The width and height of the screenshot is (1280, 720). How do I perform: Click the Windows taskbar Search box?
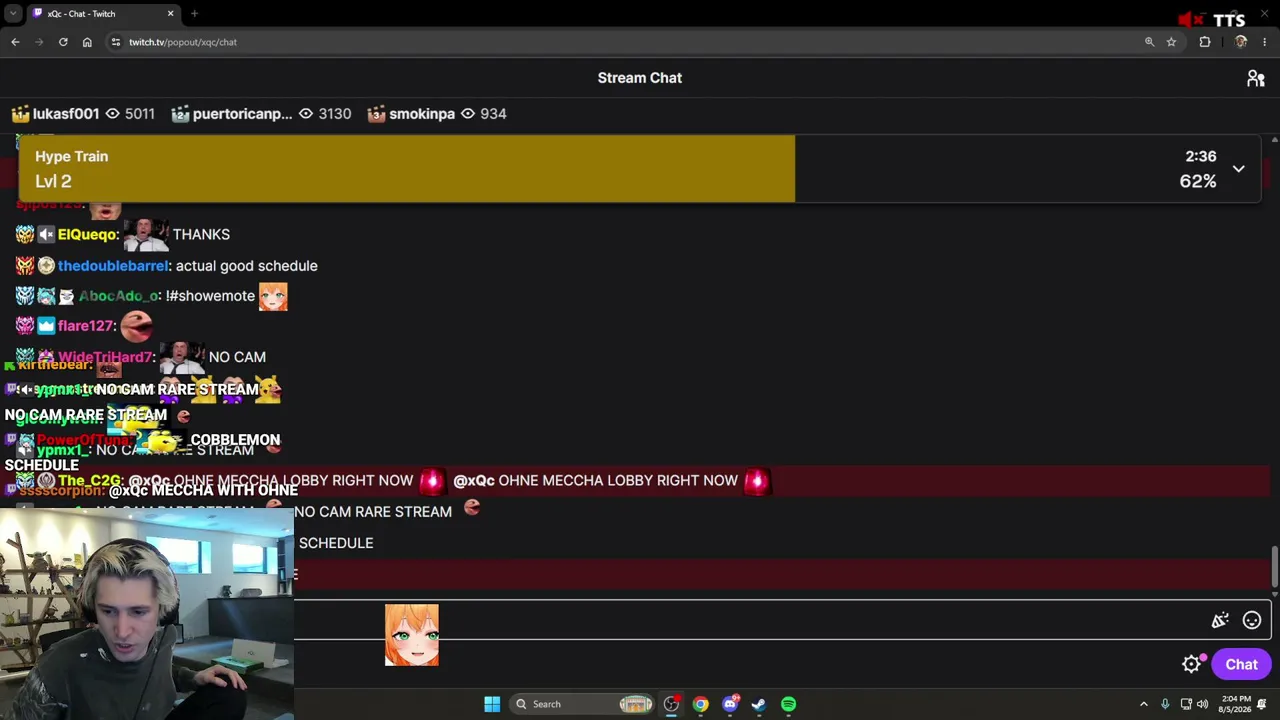tap(580, 704)
